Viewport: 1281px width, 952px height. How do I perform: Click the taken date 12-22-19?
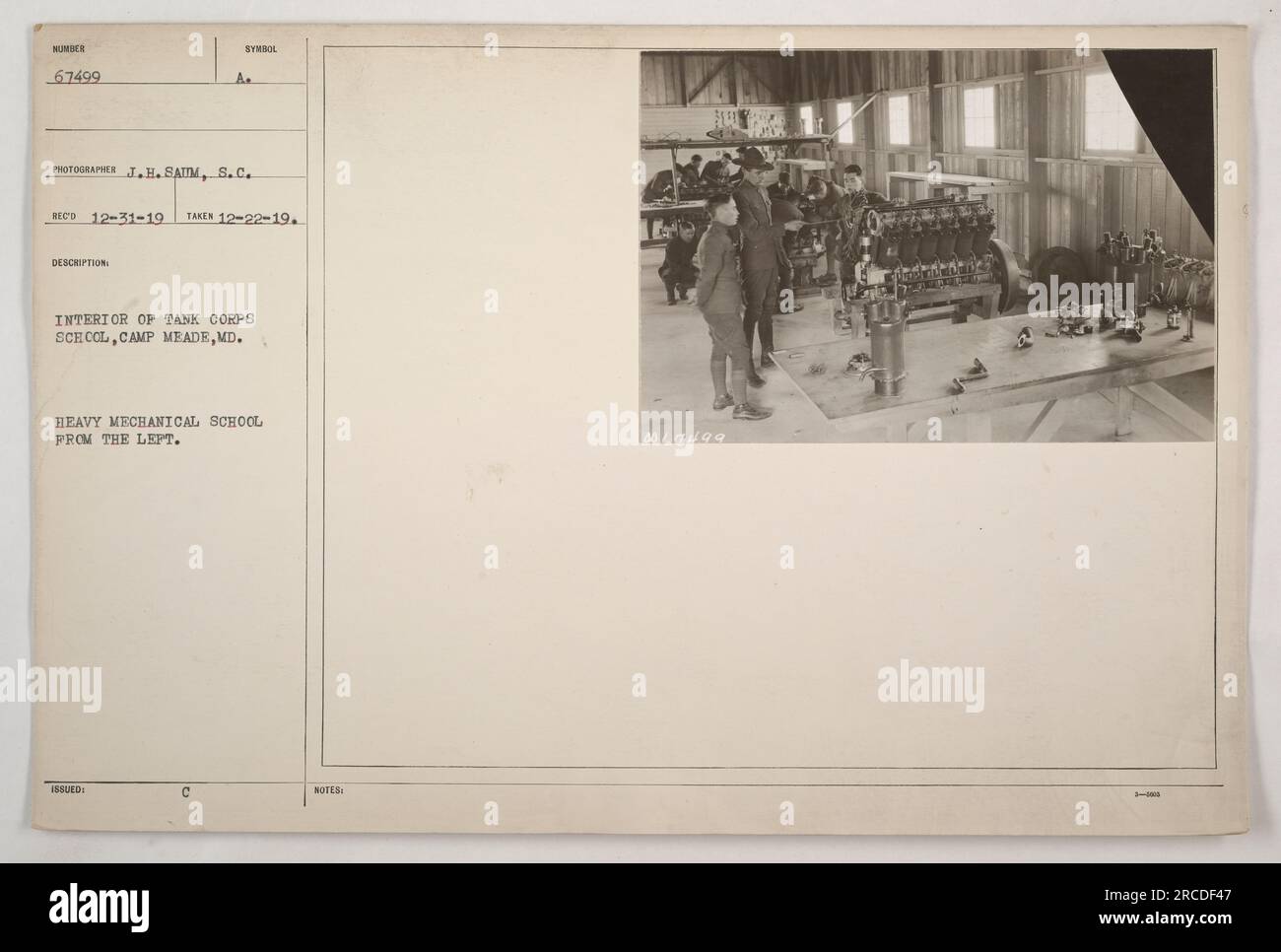click(x=259, y=217)
